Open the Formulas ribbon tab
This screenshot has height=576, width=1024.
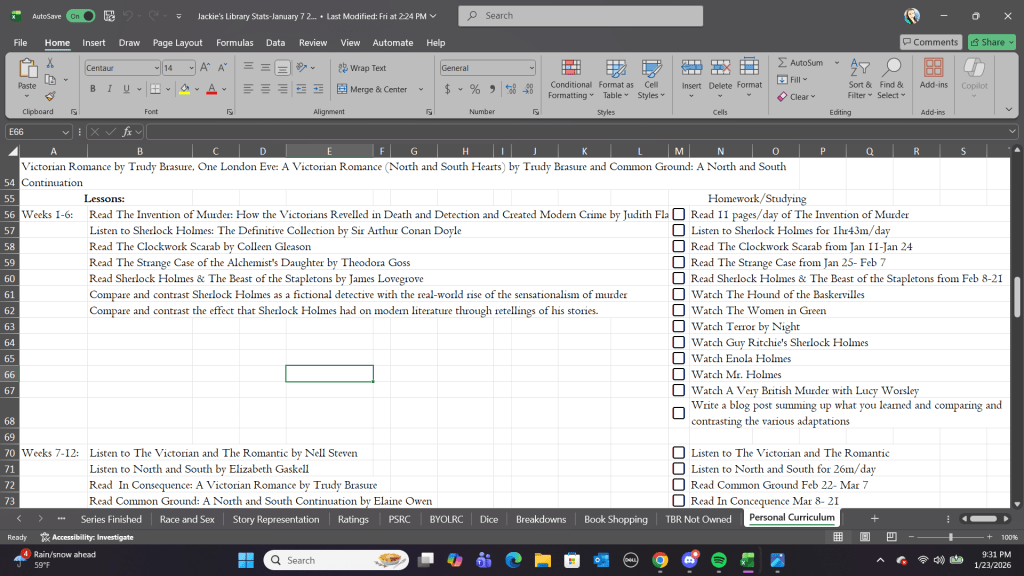235,43
